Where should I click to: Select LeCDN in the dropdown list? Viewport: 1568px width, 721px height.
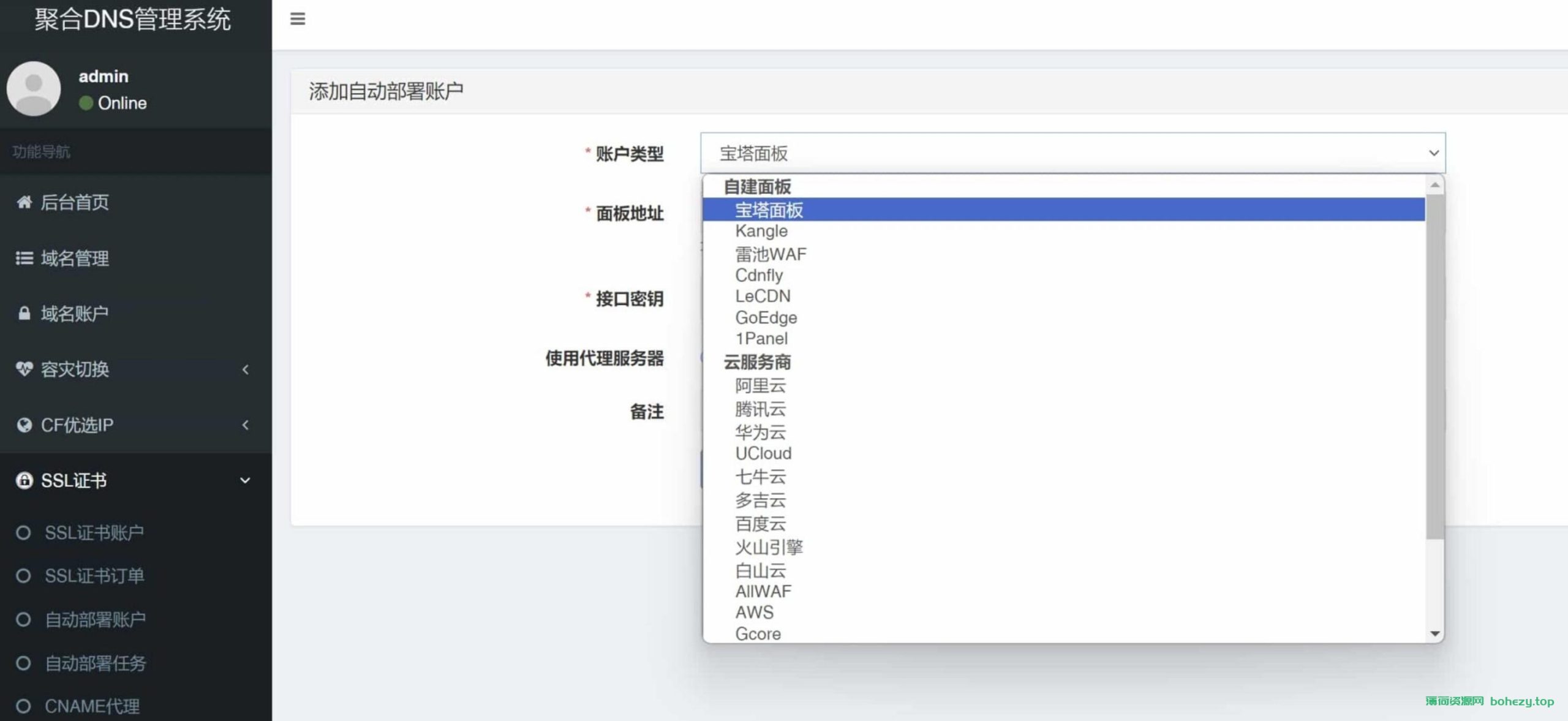pyautogui.click(x=1064, y=296)
